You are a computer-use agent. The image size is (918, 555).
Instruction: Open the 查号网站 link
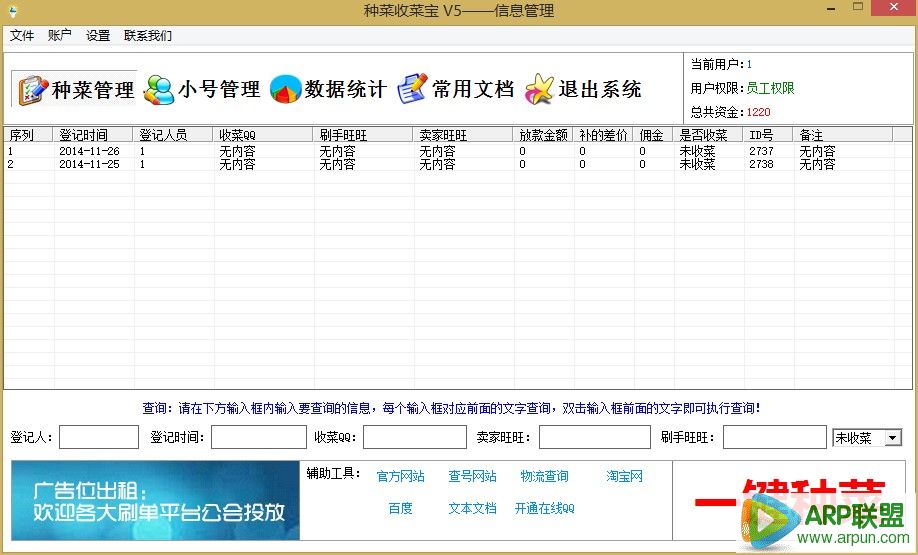coord(472,477)
